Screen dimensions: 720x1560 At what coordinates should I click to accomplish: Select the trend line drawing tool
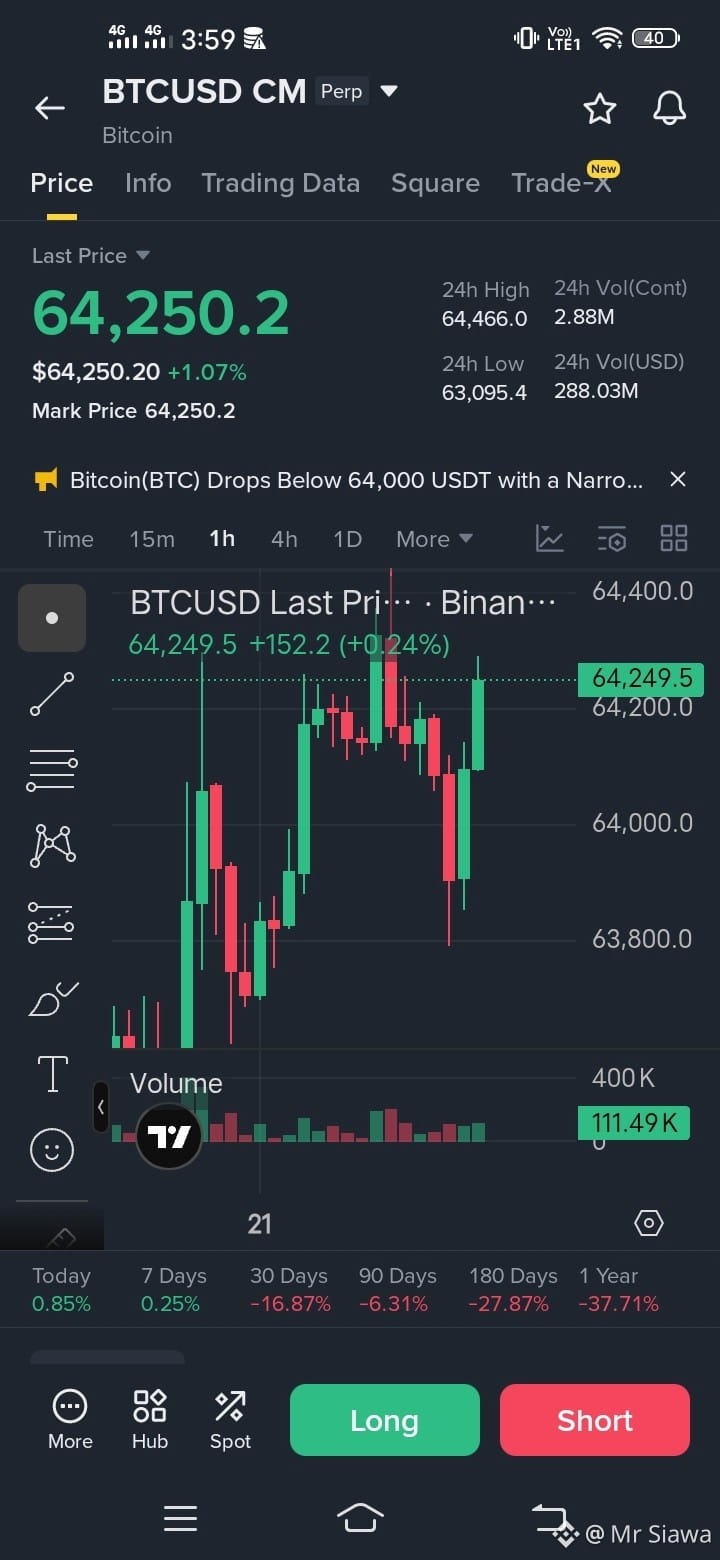coord(52,694)
